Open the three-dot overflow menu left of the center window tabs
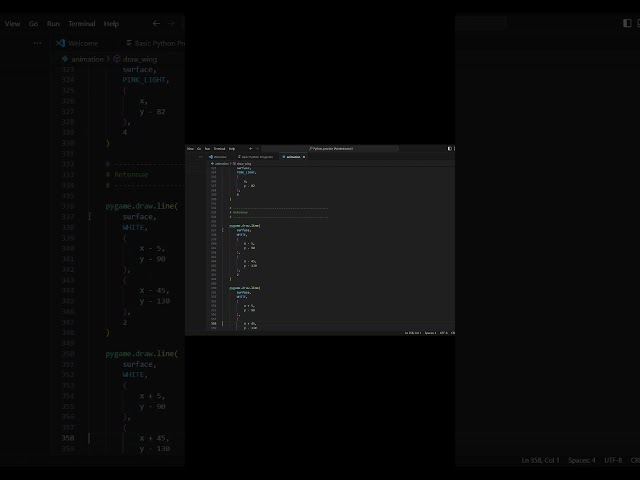The image size is (640, 480). coord(200,157)
